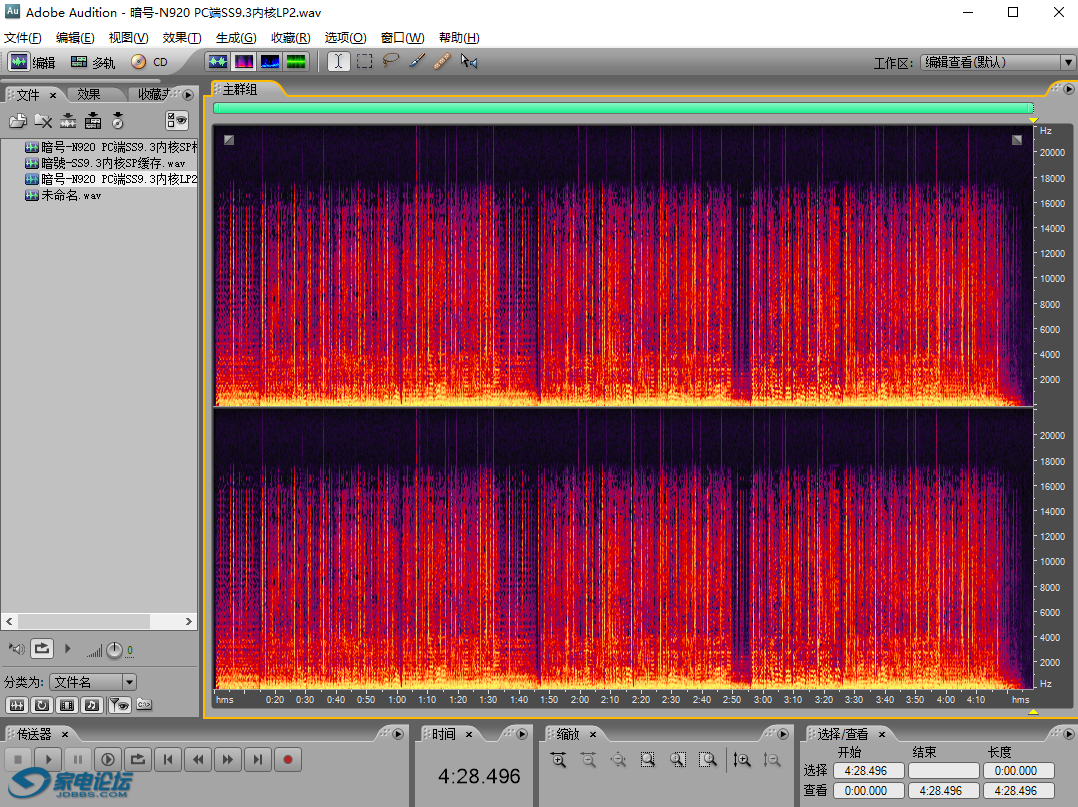
Task: Toggle show audio files filter button
Action: pyautogui.click(x=18, y=705)
